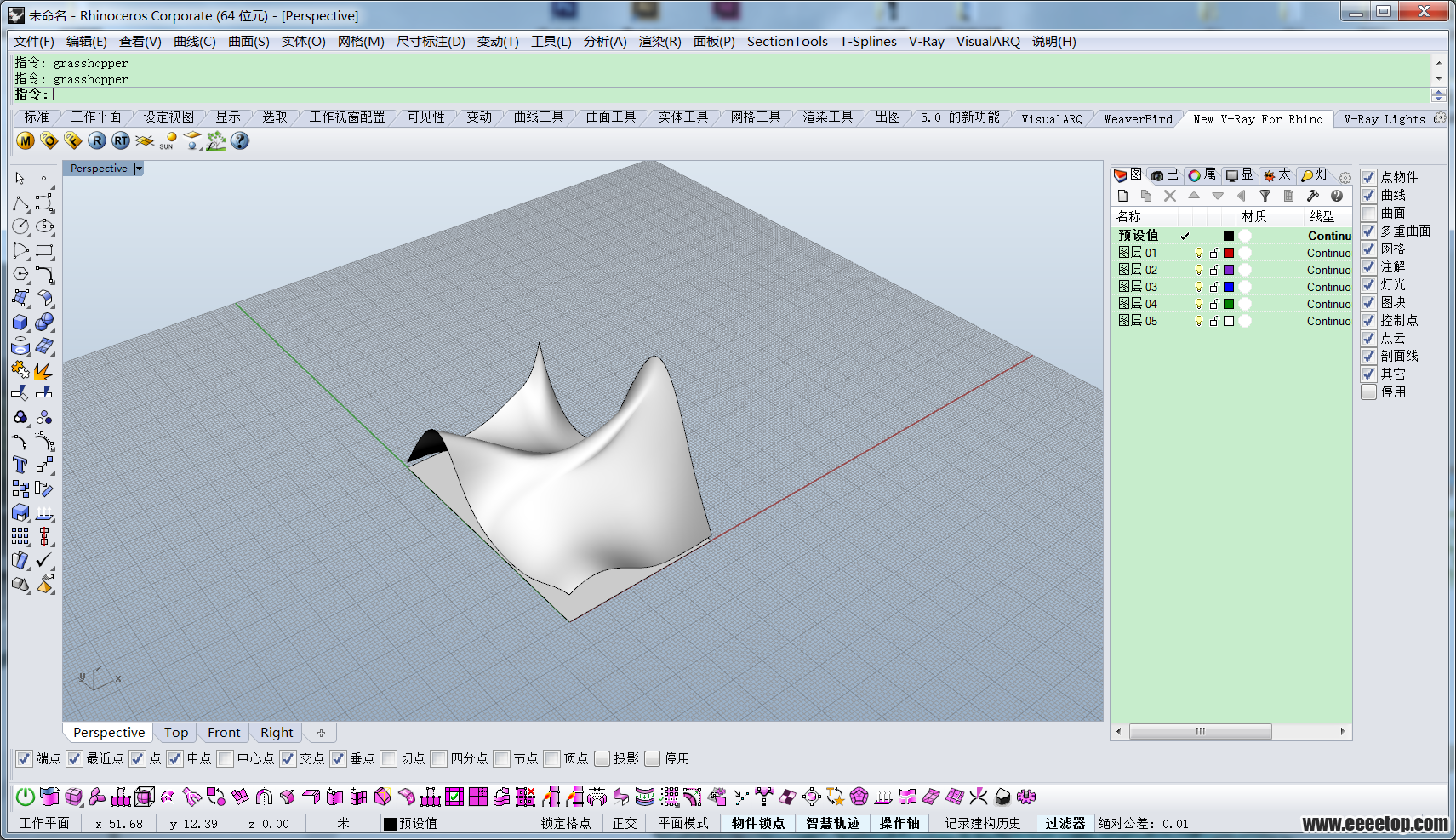This screenshot has height=840, width=1456.
Task: Select the circle tool in left toolbar
Action: tap(20, 226)
